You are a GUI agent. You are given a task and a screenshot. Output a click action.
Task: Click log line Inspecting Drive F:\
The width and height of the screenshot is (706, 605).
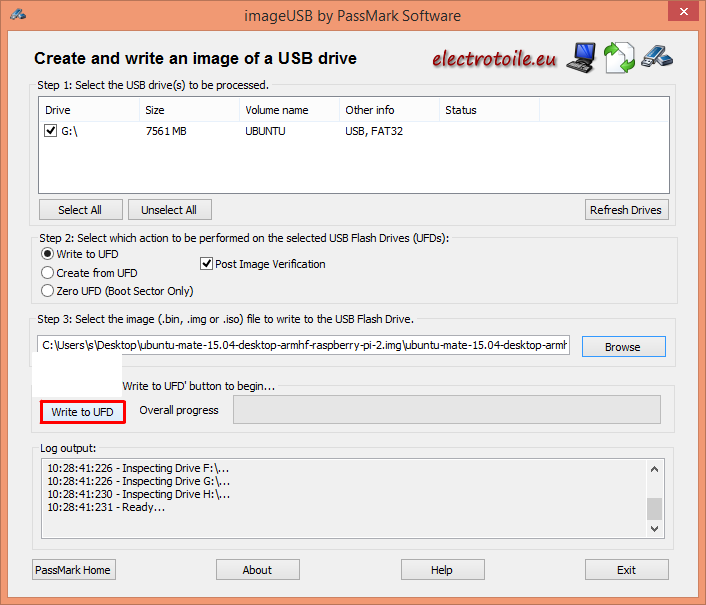[x=138, y=468]
